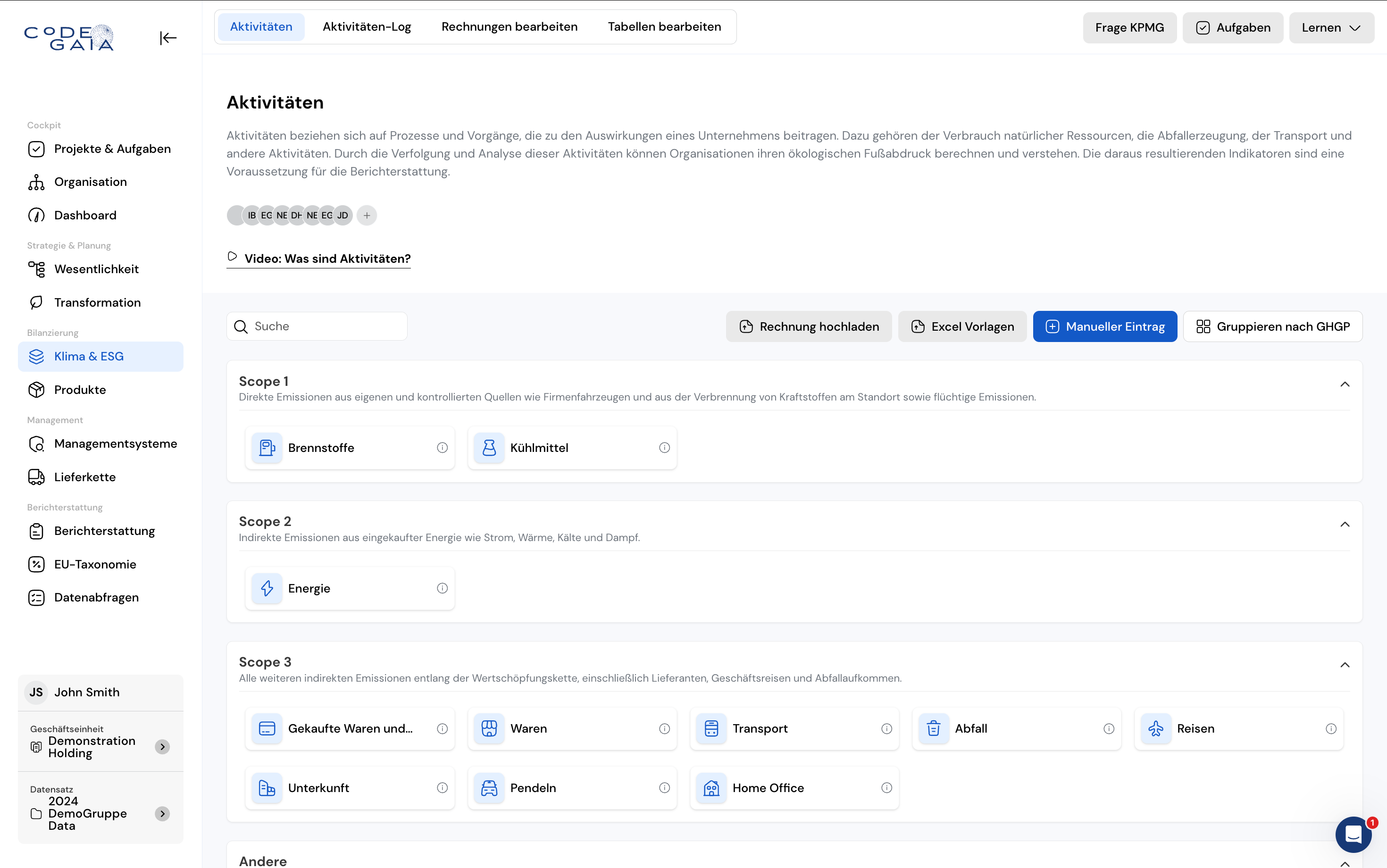1387x868 pixels.
Task: Open Rechnungen bearbeiten tab
Action: point(509,26)
